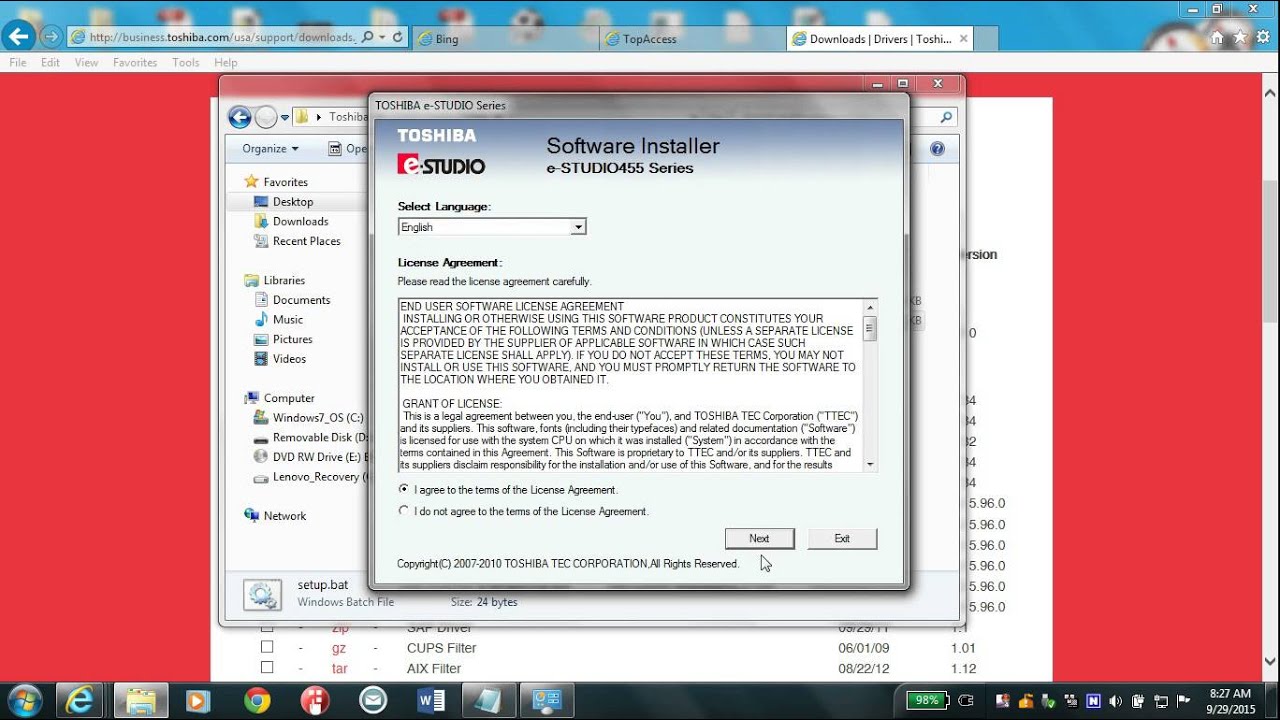1280x720 pixels.
Task: Click the tar link for AIX Filter
Action: pos(339,668)
